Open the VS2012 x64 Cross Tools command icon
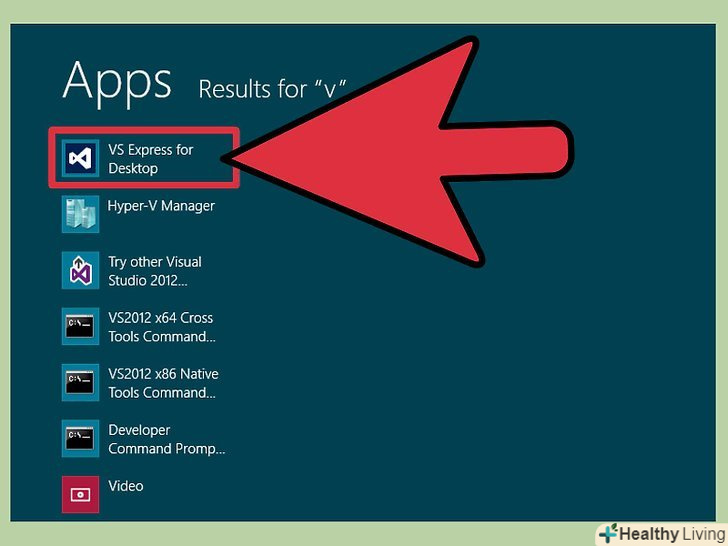The height and width of the screenshot is (546, 728). [x=80, y=326]
